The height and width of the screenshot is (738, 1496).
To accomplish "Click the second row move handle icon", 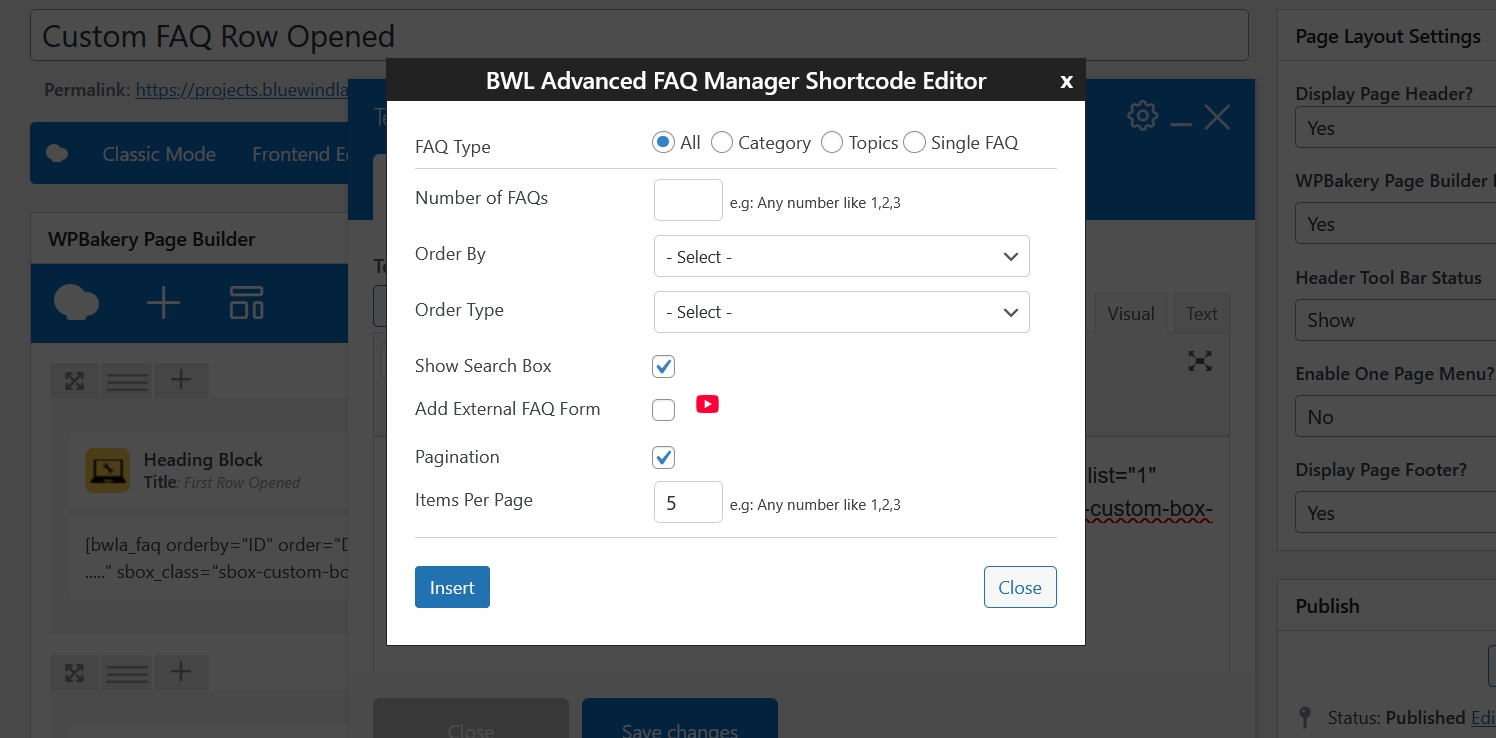I will 74,672.
